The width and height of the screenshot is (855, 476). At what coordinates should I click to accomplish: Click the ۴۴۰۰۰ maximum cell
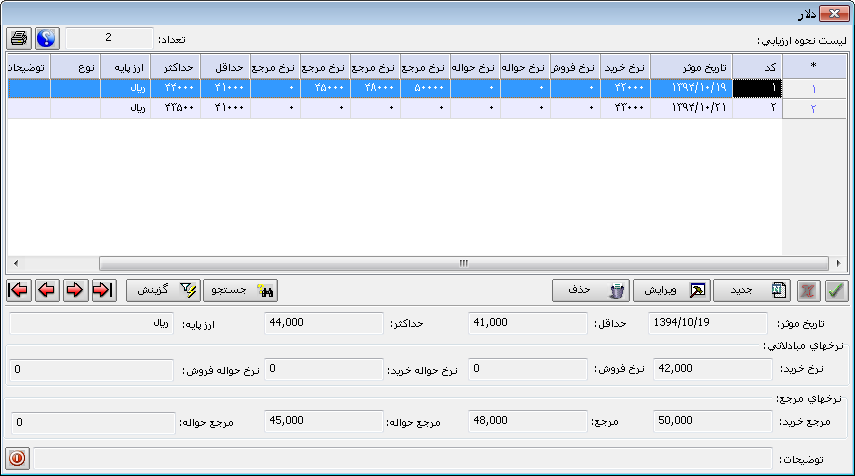point(175,88)
